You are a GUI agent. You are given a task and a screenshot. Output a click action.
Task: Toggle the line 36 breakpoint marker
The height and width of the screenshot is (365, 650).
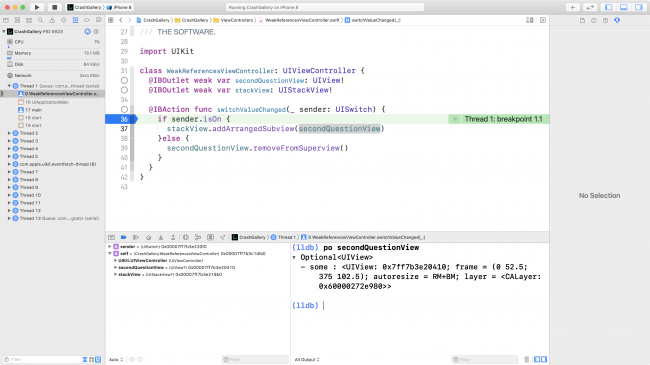[x=121, y=119]
